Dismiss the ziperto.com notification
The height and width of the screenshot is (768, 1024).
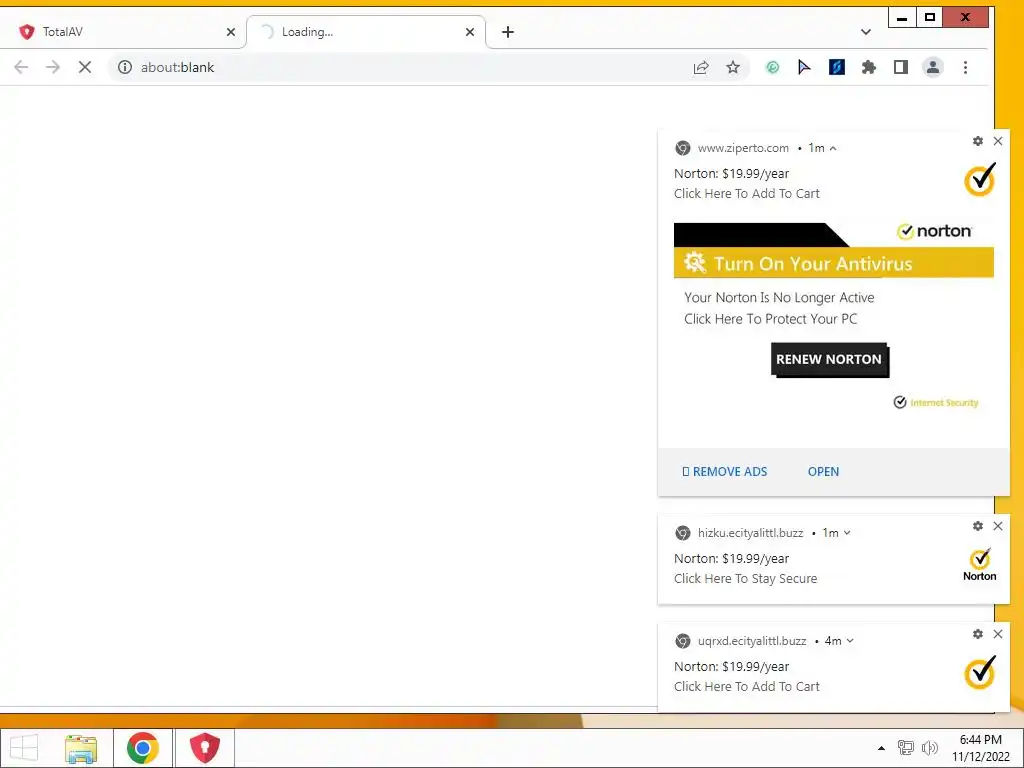click(x=998, y=141)
